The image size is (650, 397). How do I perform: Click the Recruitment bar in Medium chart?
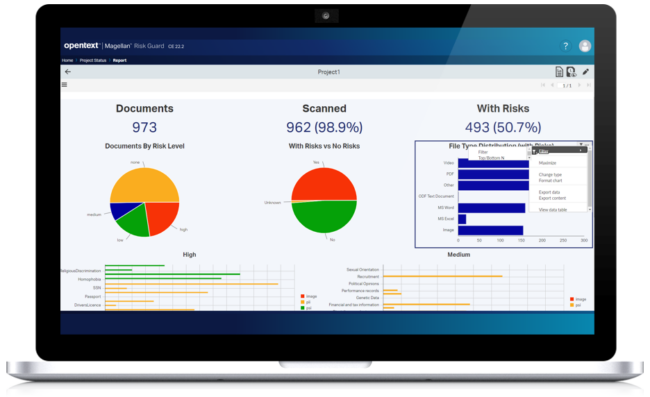[x=443, y=276]
